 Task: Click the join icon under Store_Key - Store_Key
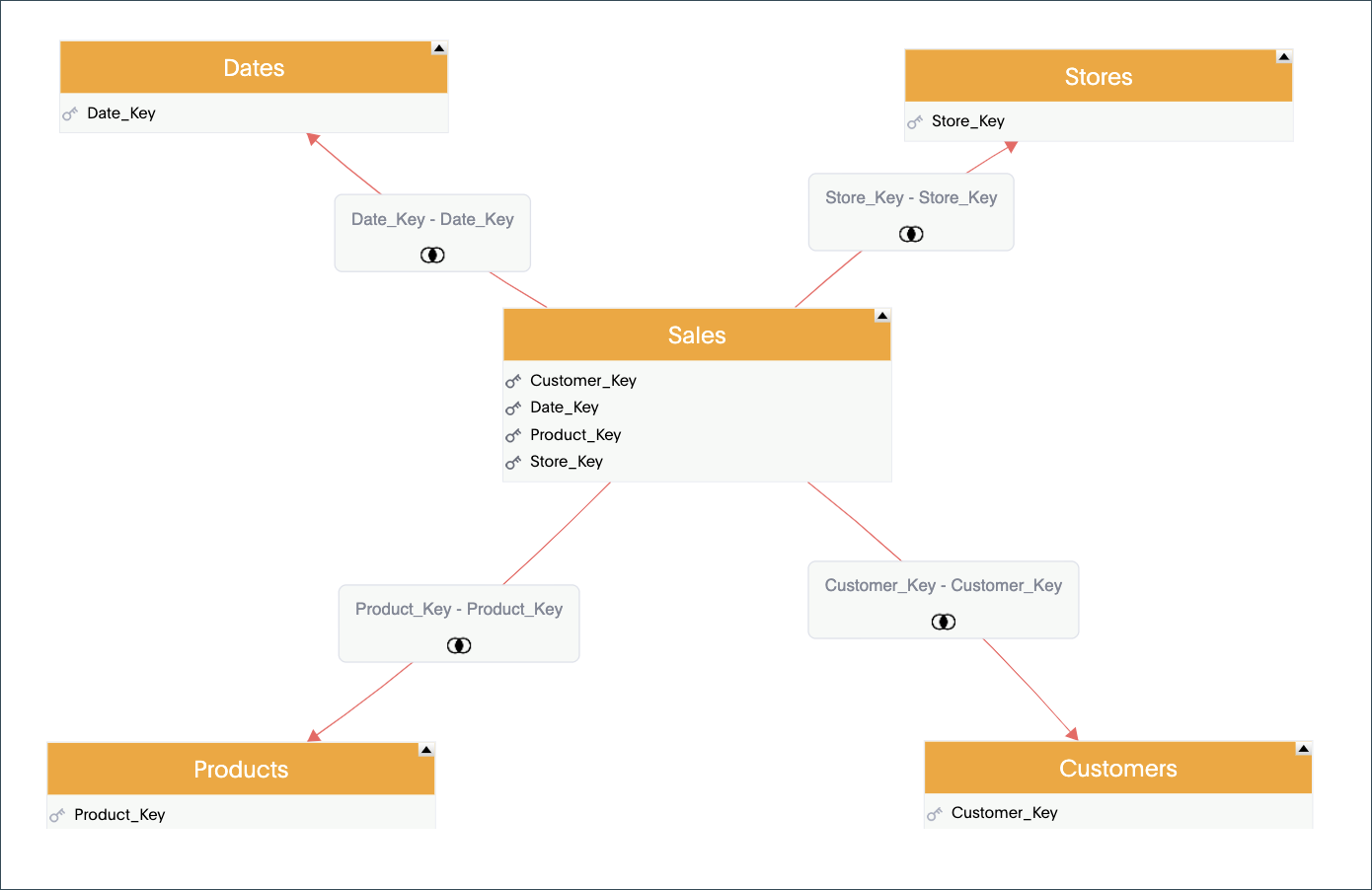(x=911, y=234)
